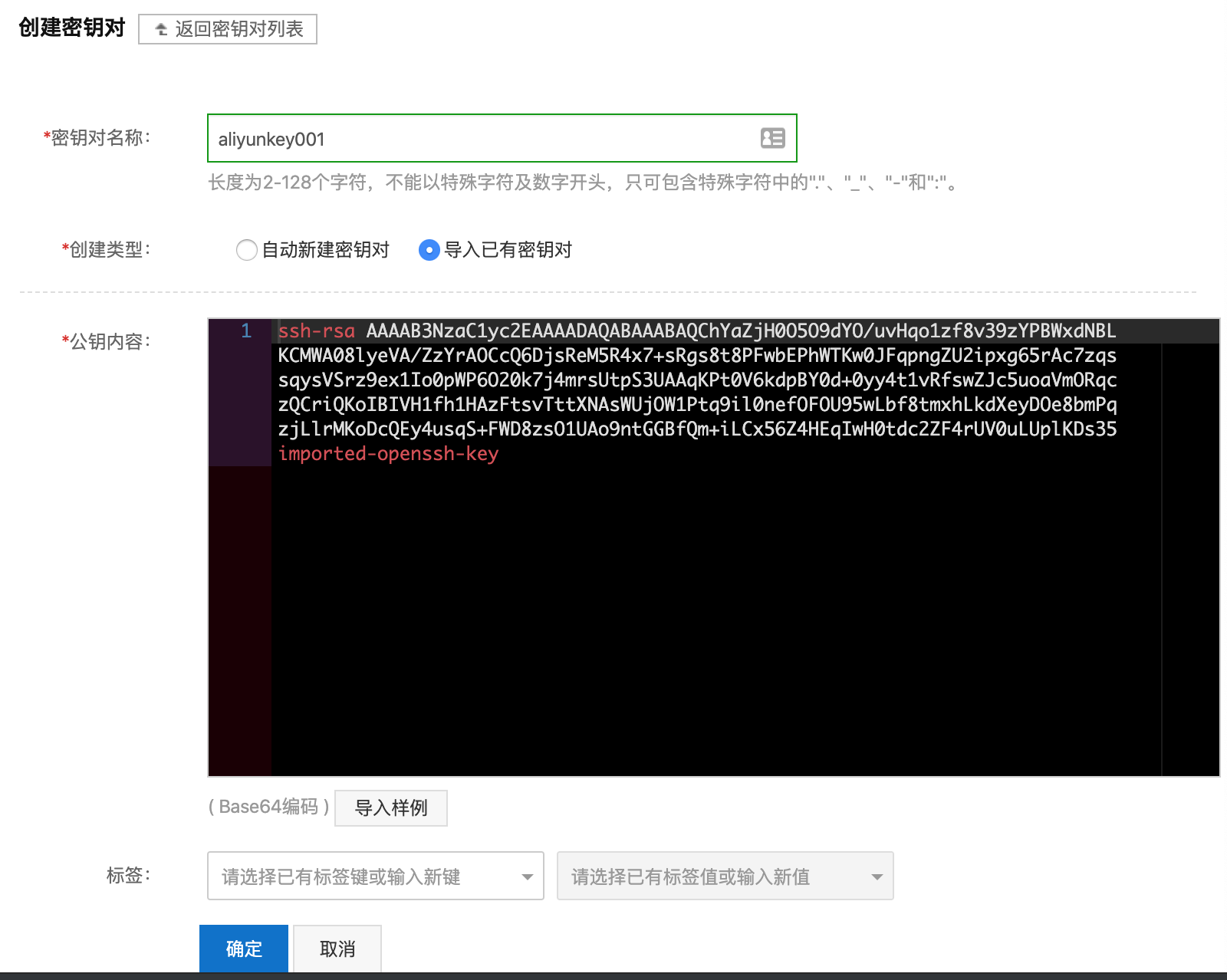Click the ssh-rsa text in the editor
This screenshot has height=980, width=1227.
(315, 331)
